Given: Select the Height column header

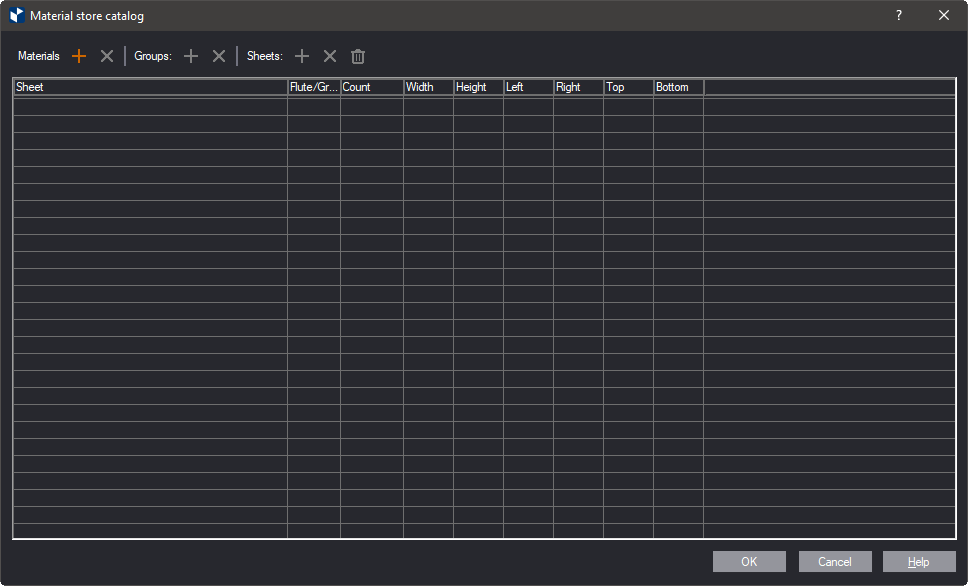Looking at the screenshot, I should pos(478,87).
